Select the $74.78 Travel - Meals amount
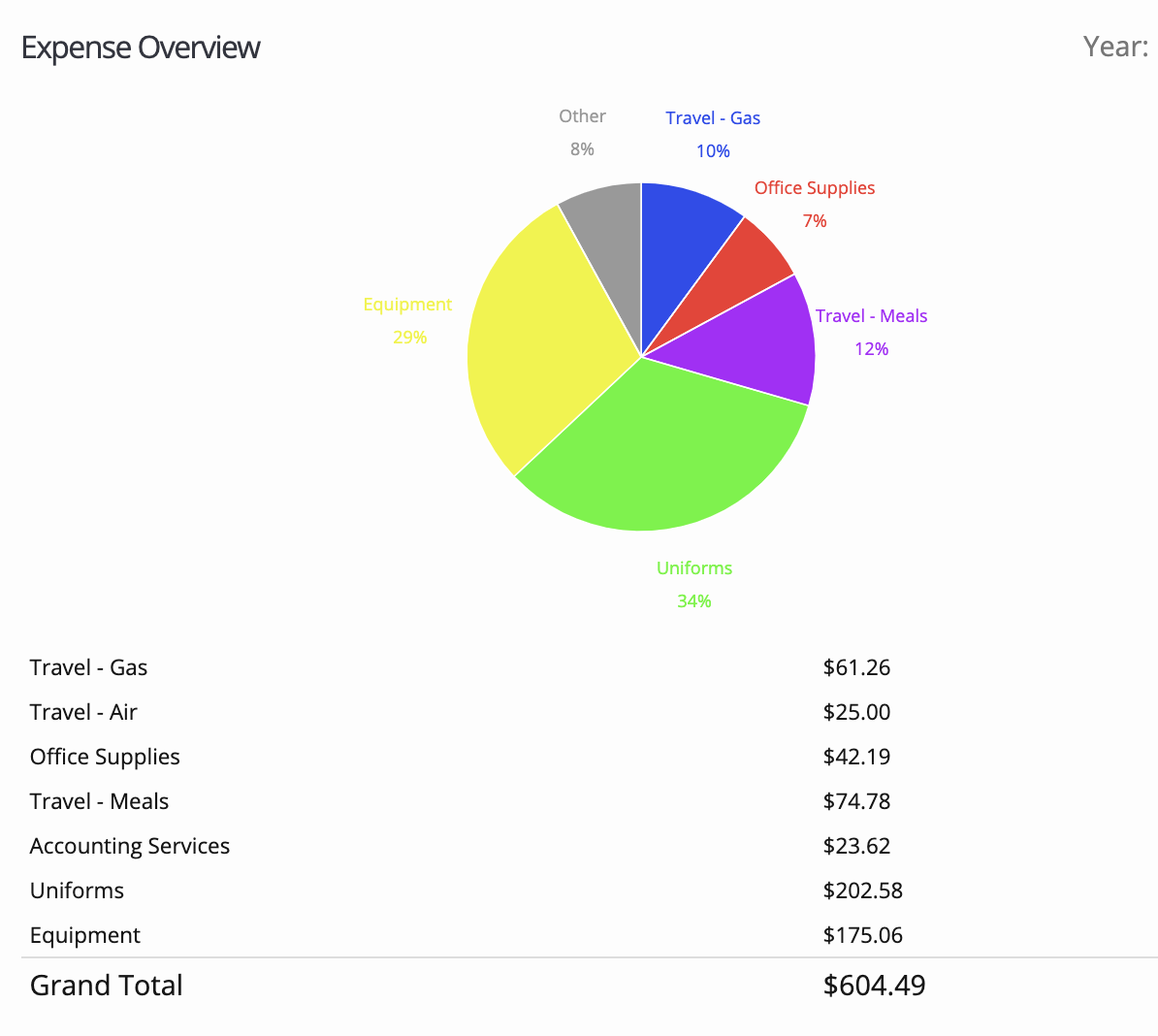1158x1036 pixels. point(856,801)
